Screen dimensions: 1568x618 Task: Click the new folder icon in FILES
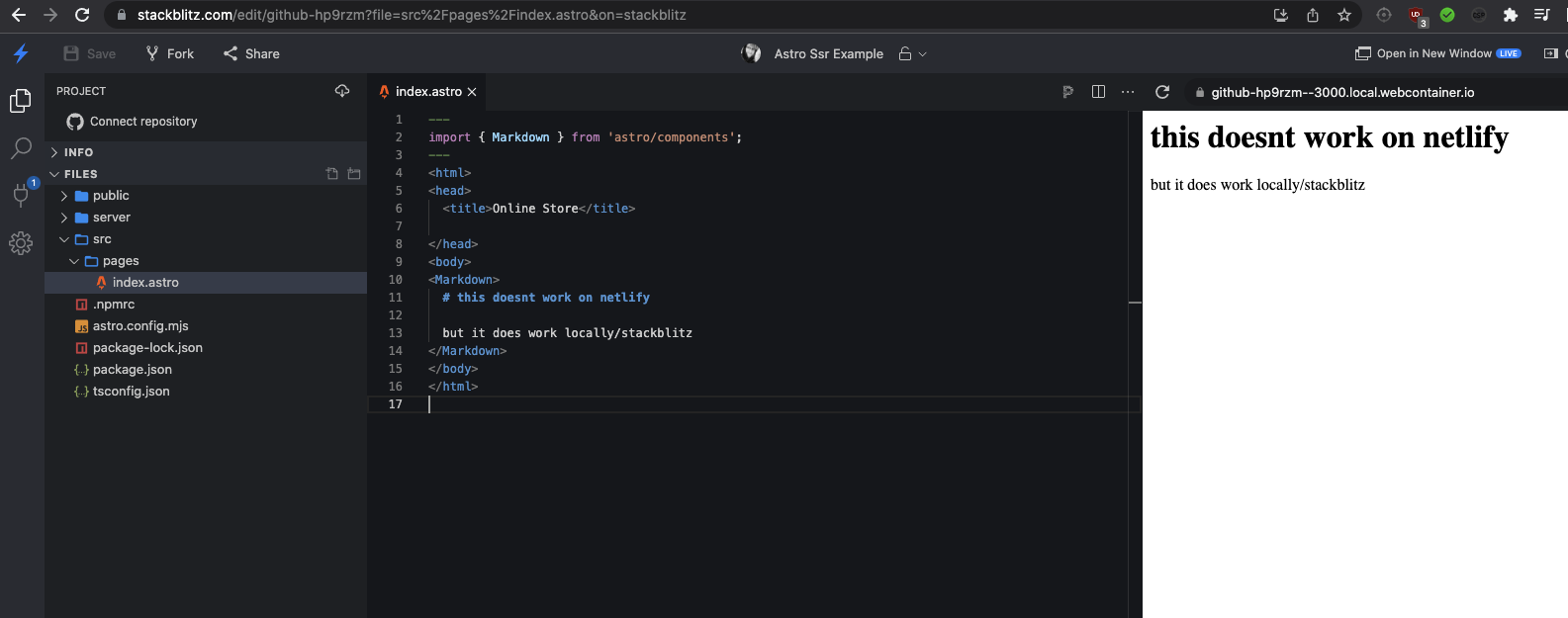[x=354, y=174]
